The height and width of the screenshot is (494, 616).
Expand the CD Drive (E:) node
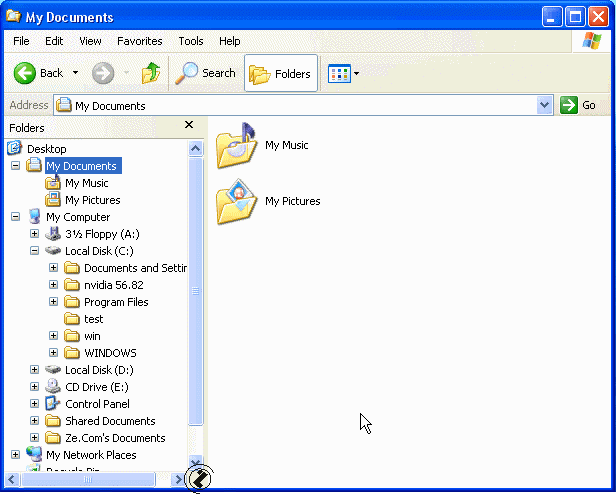pyautogui.click(x=35, y=386)
